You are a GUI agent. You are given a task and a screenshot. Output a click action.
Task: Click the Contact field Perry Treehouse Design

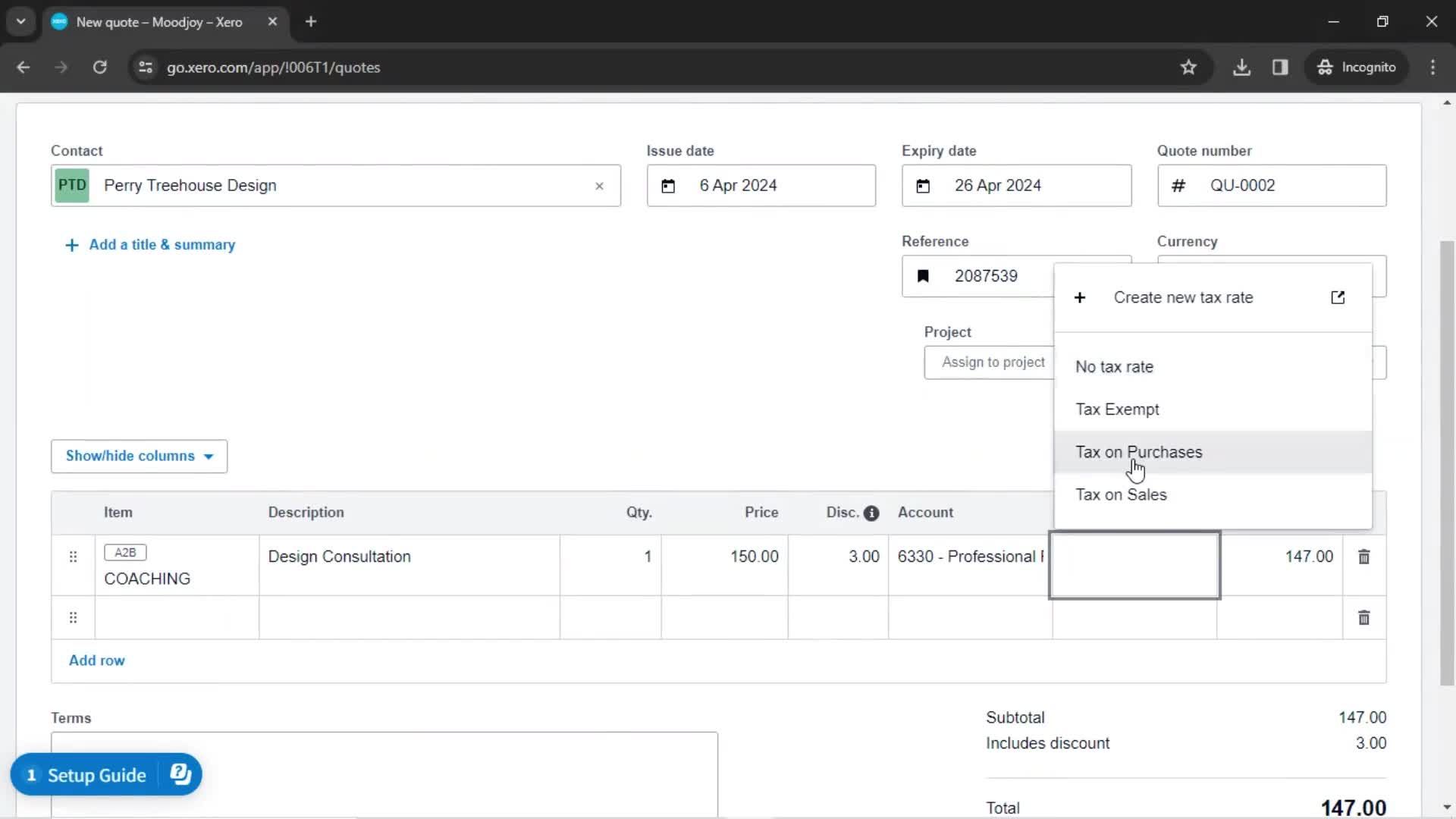coord(336,186)
